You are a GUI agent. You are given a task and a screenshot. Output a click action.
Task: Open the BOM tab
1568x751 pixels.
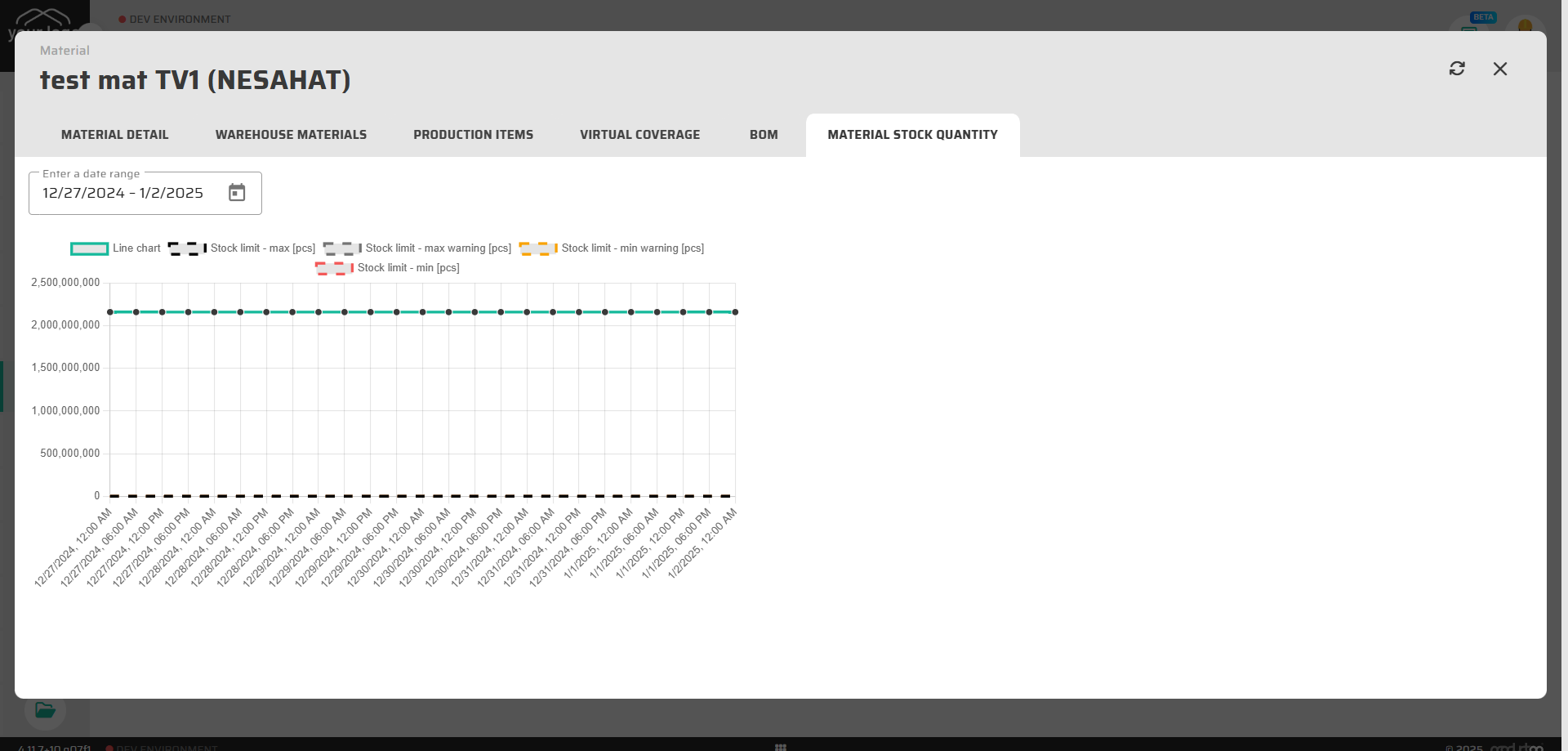pyautogui.click(x=764, y=135)
